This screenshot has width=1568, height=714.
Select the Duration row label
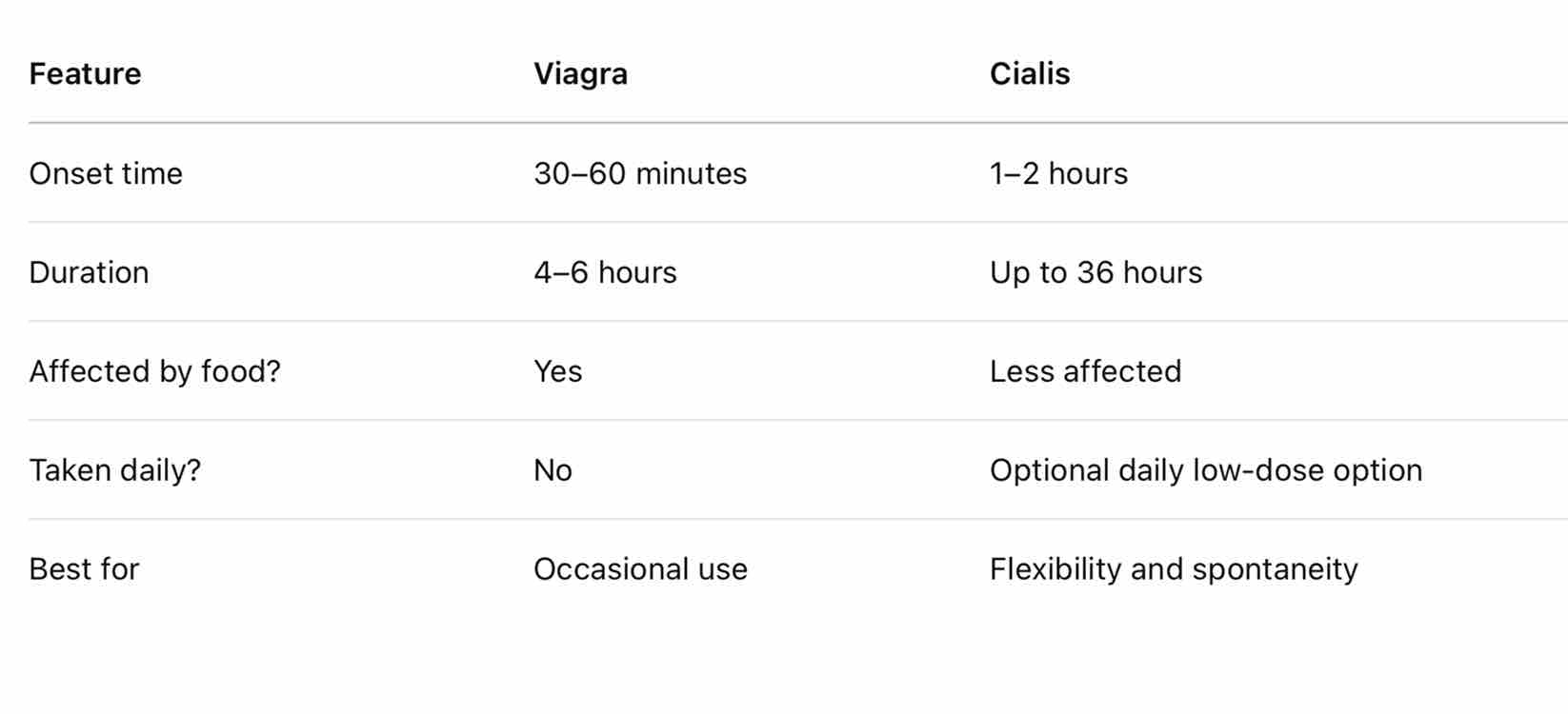[89, 272]
